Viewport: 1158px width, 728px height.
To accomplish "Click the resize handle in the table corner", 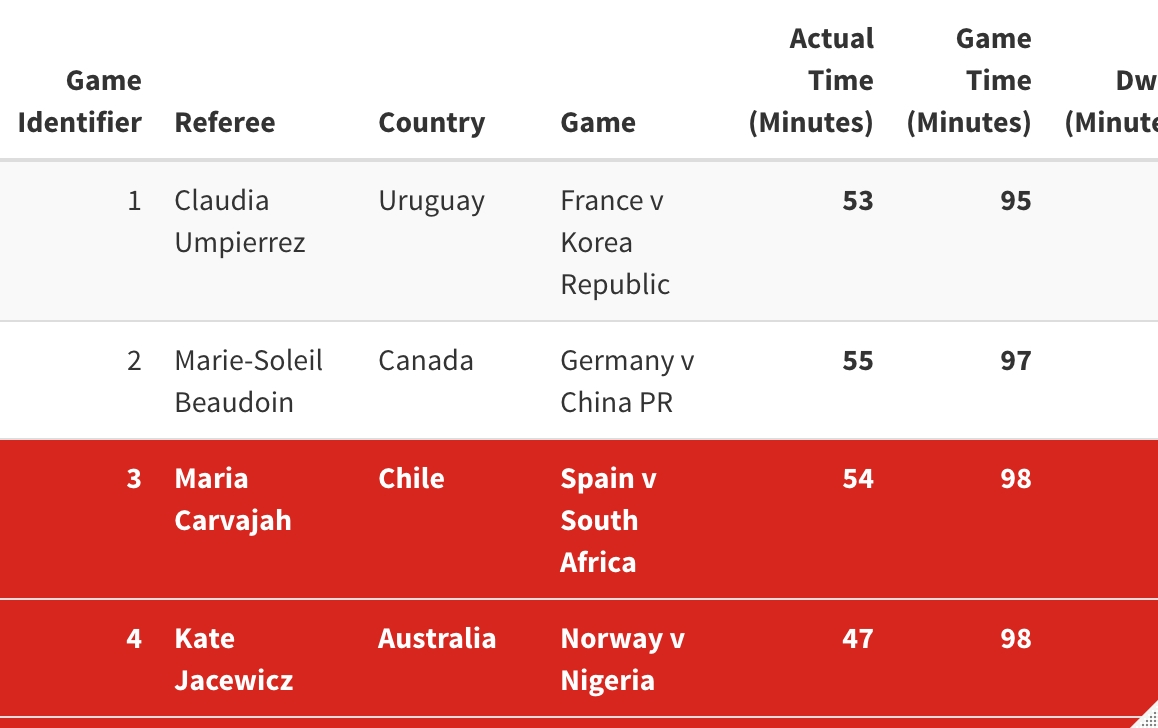I will click(1148, 718).
